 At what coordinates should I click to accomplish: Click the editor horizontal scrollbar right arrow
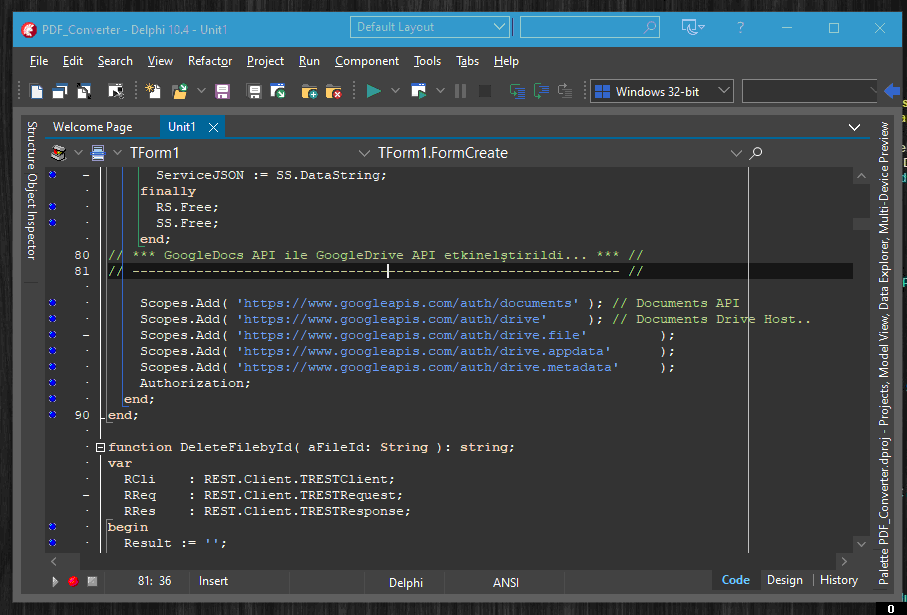point(844,561)
